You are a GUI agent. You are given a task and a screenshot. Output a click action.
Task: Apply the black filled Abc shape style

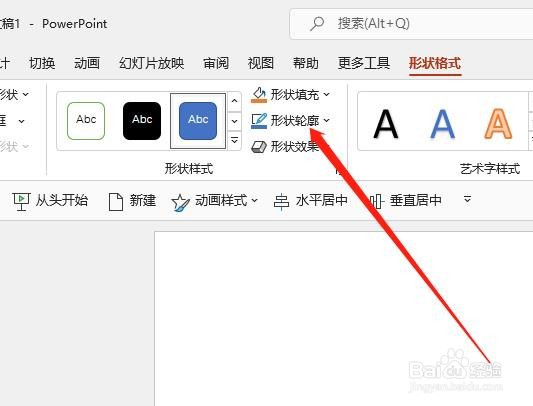click(142, 121)
